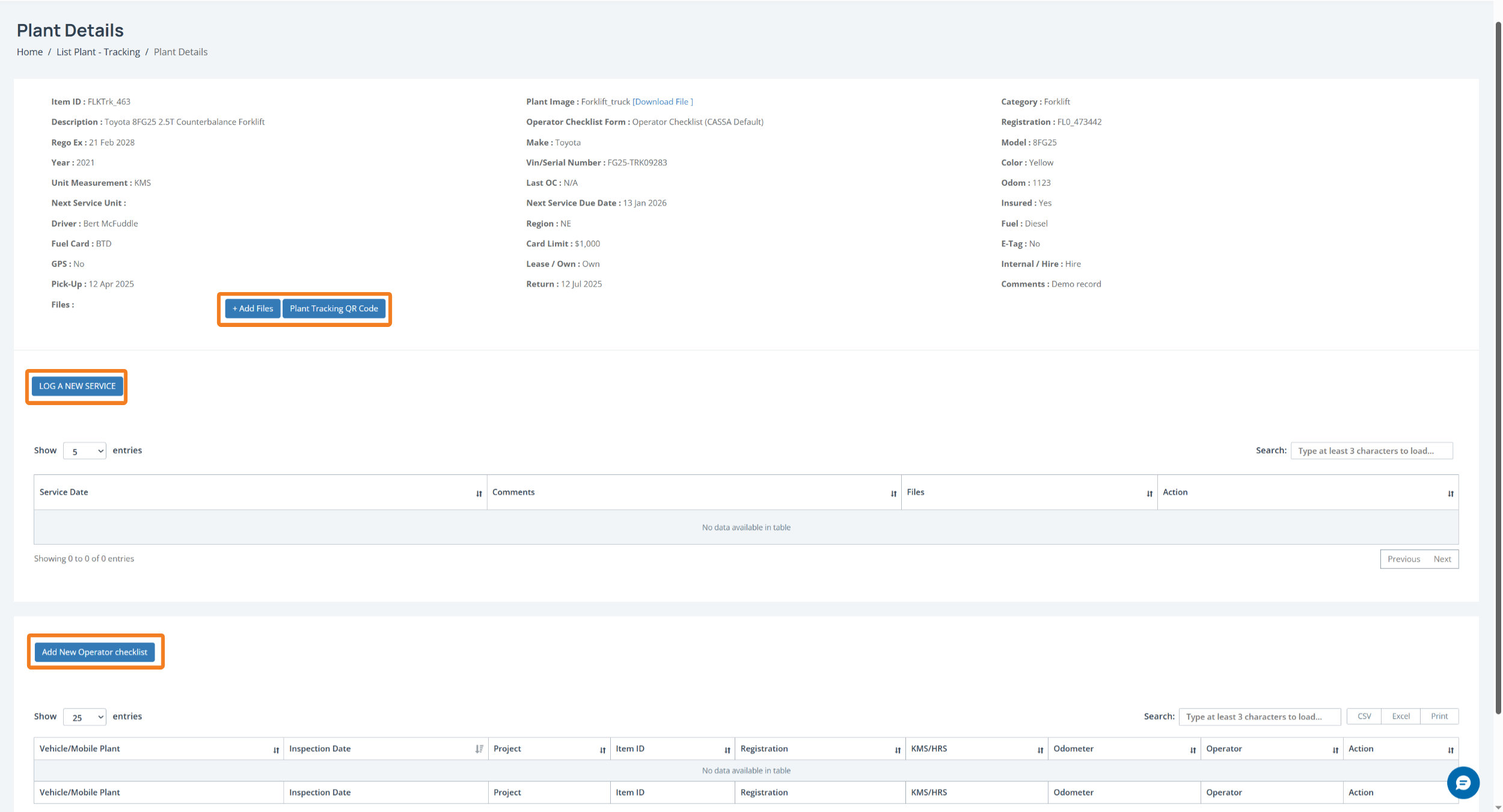Screen dimensions: 1503x812
Task: Focus the service table search field
Action: 1371,451
